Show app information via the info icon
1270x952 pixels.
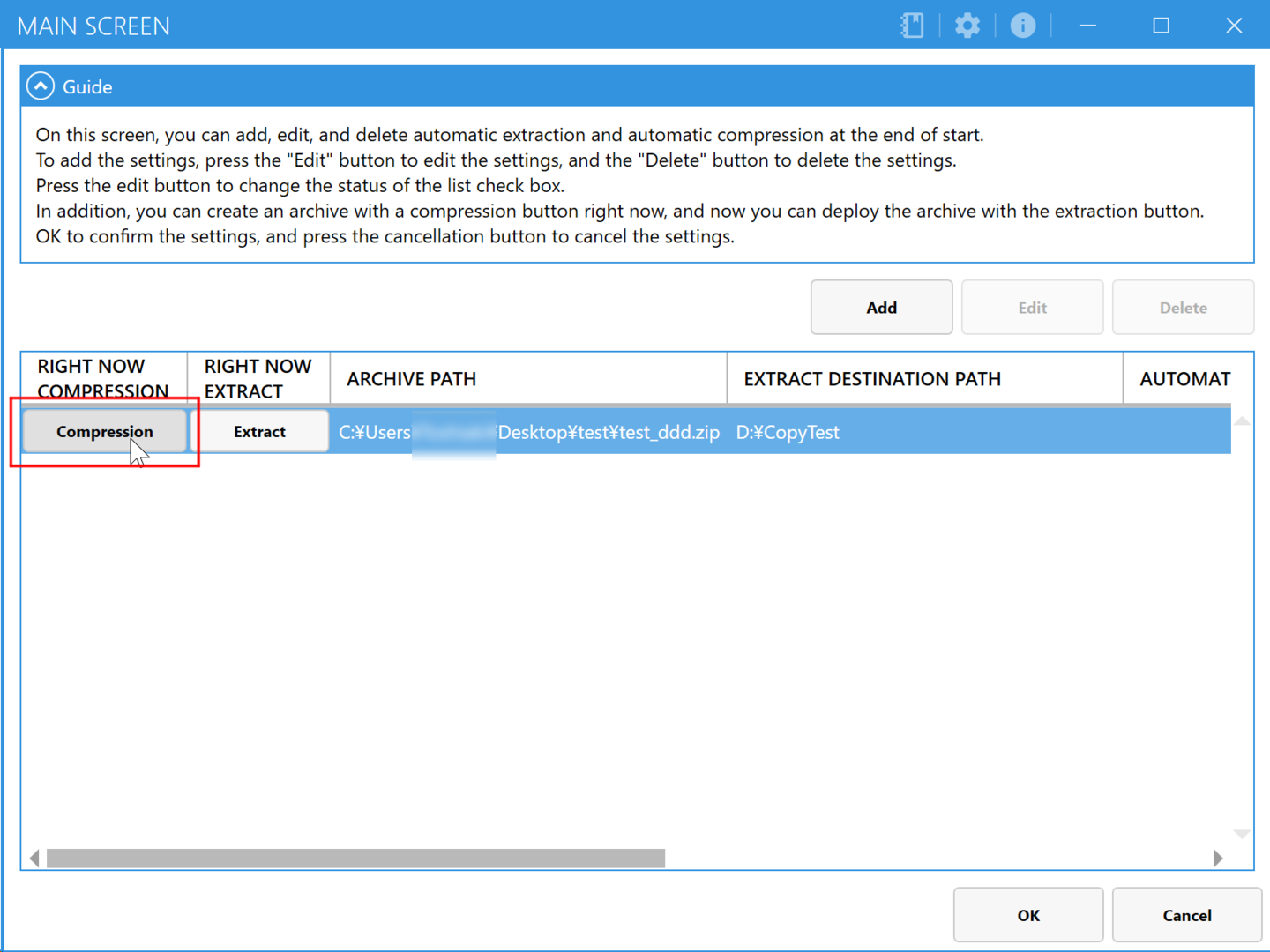[x=1022, y=26]
